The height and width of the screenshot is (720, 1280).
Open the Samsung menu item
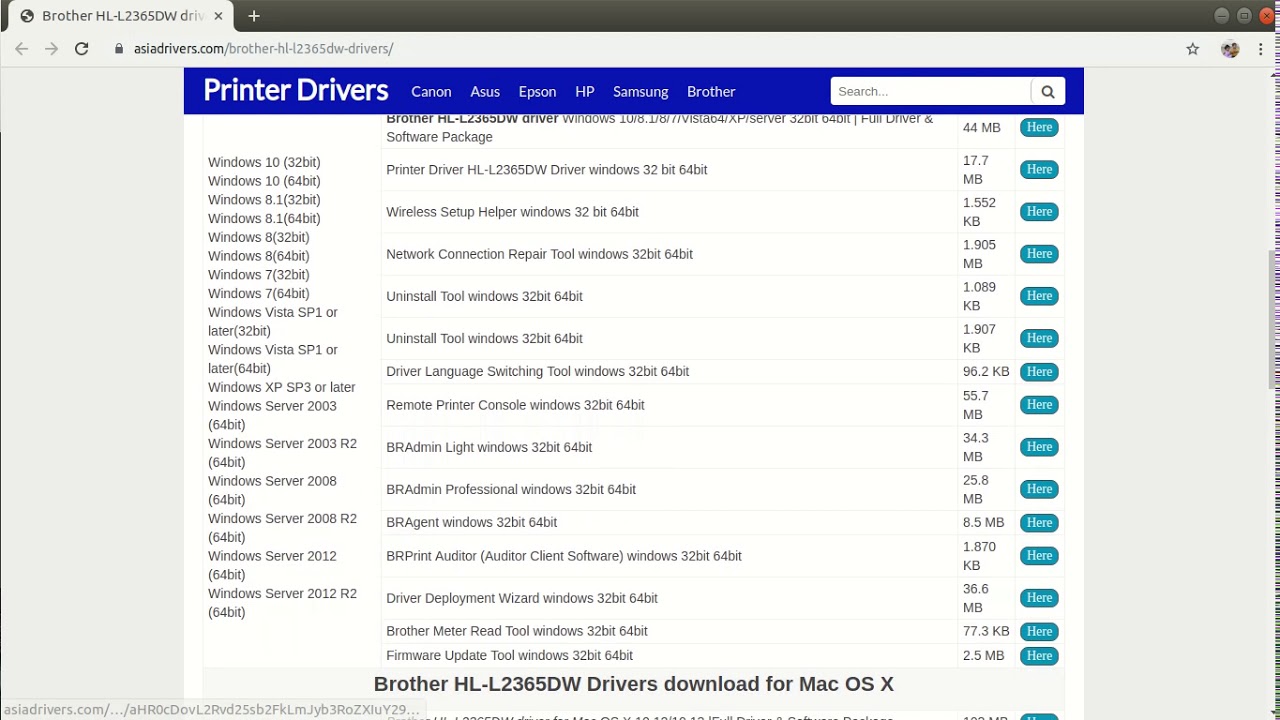tap(640, 91)
